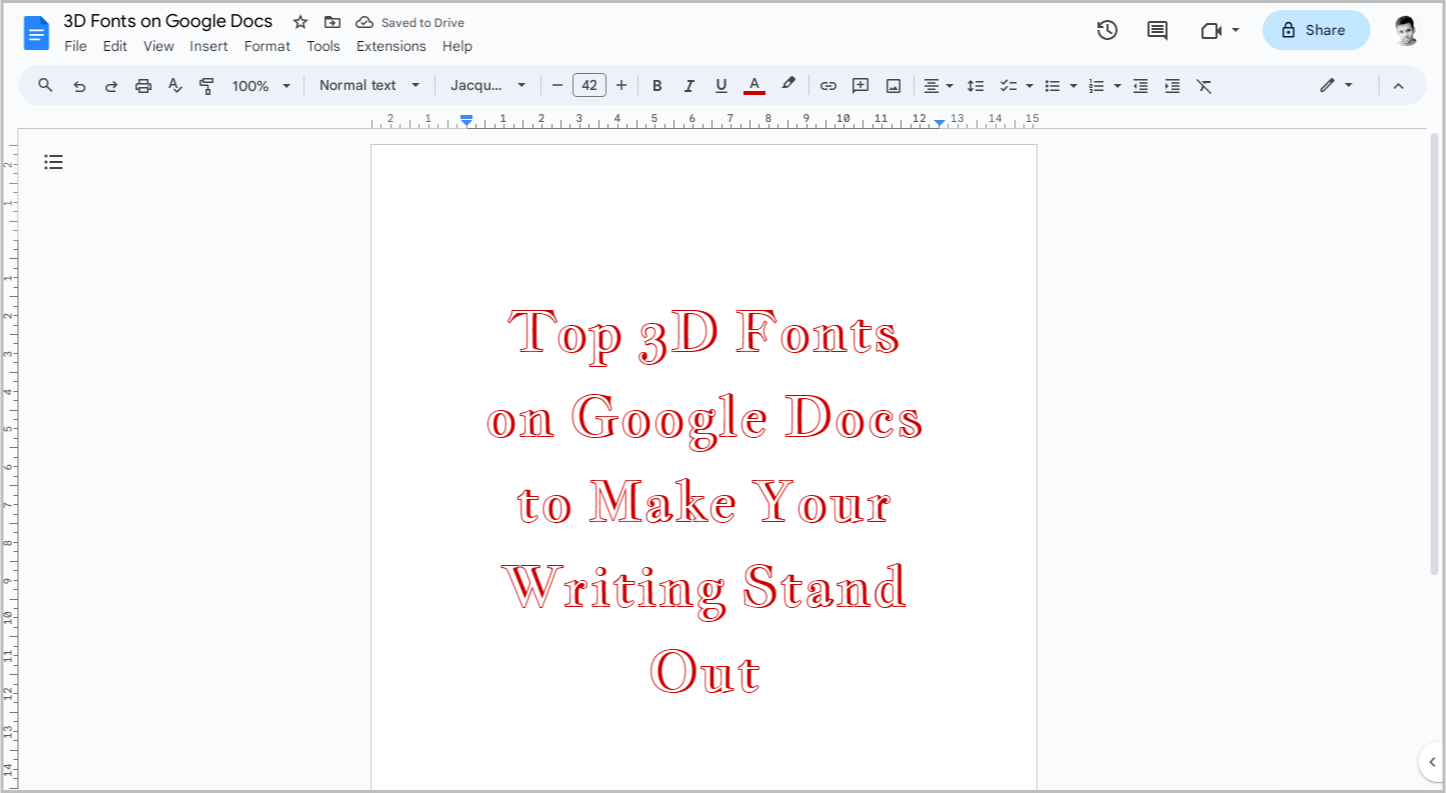Open the Google Docs home icon
Viewport: 1446px width, 793px height.
pos(37,33)
